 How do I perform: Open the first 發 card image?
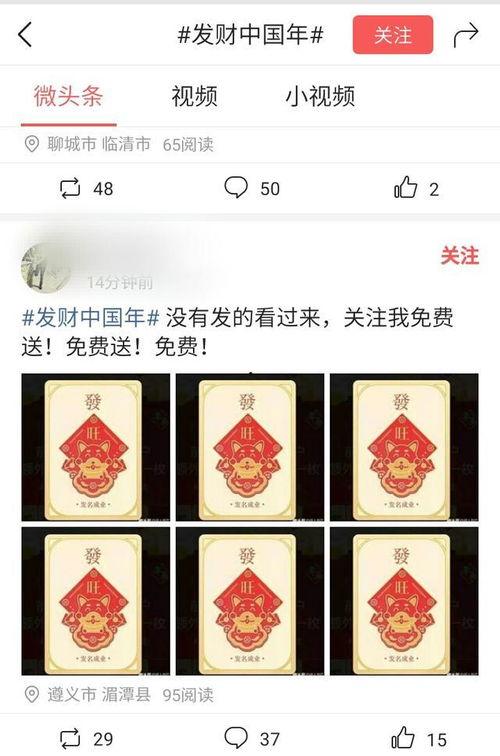(x=96, y=447)
